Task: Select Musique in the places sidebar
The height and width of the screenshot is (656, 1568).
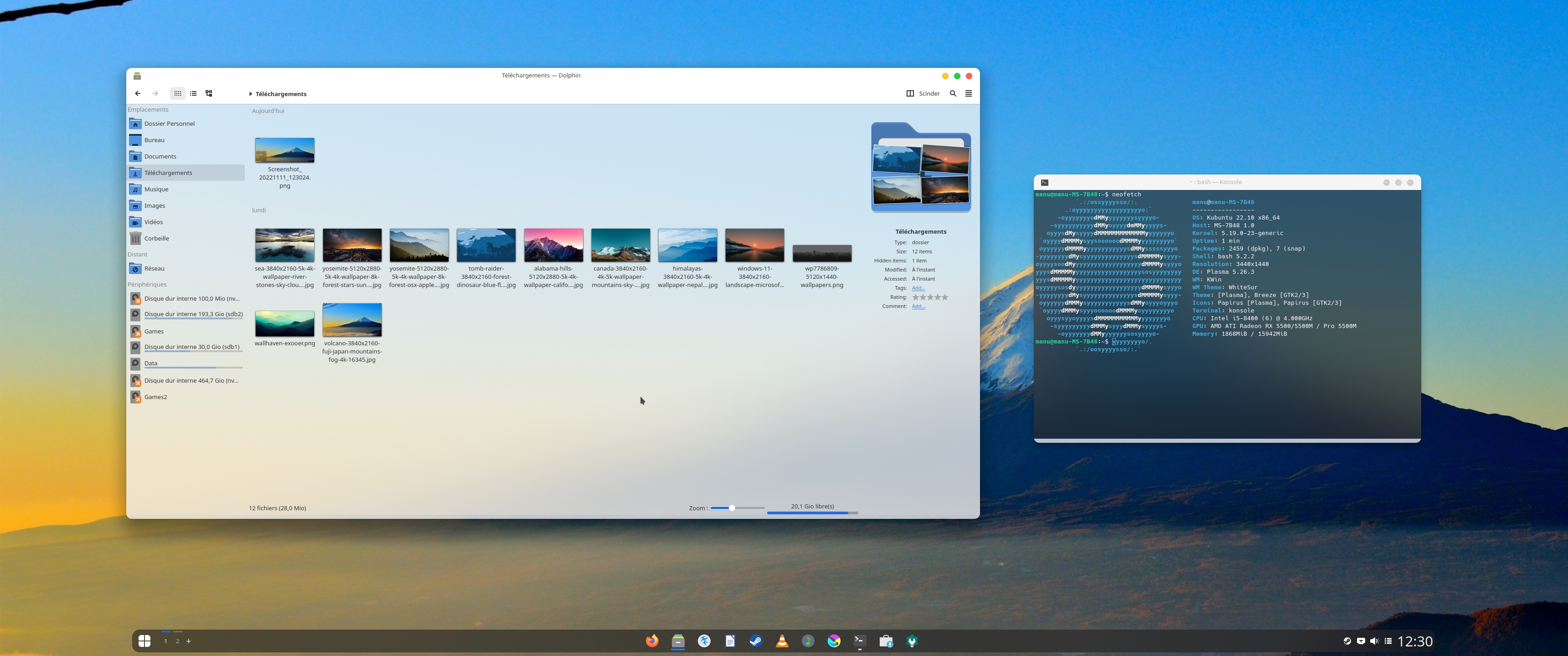Action: coord(156,189)
